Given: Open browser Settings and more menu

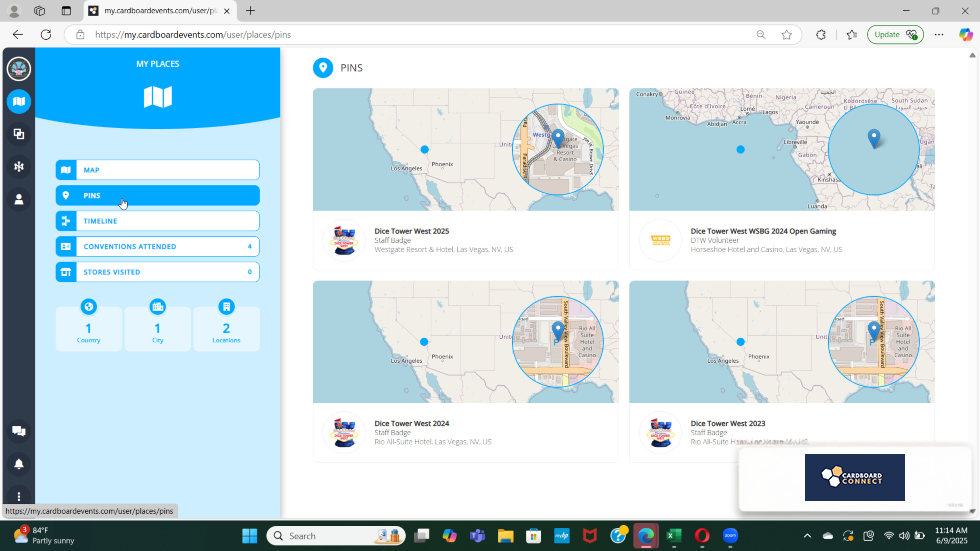Looking at the screenshot, I should (939, 34).
